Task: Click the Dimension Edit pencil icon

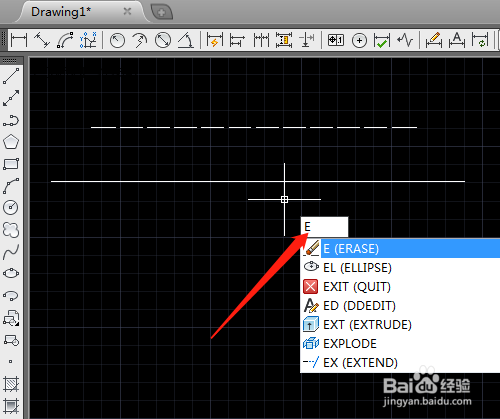Action: [434, 40]
